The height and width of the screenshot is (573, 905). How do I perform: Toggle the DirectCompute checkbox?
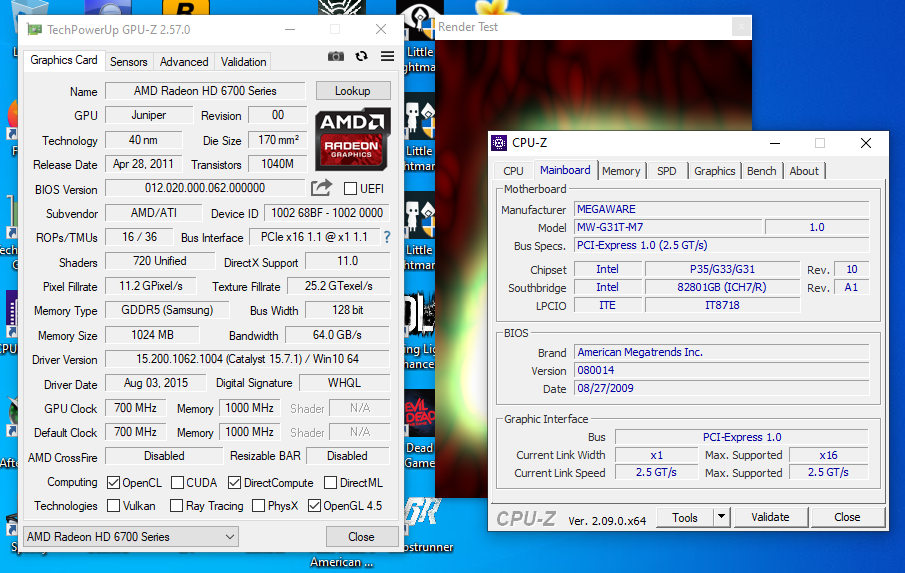(234, 482)
